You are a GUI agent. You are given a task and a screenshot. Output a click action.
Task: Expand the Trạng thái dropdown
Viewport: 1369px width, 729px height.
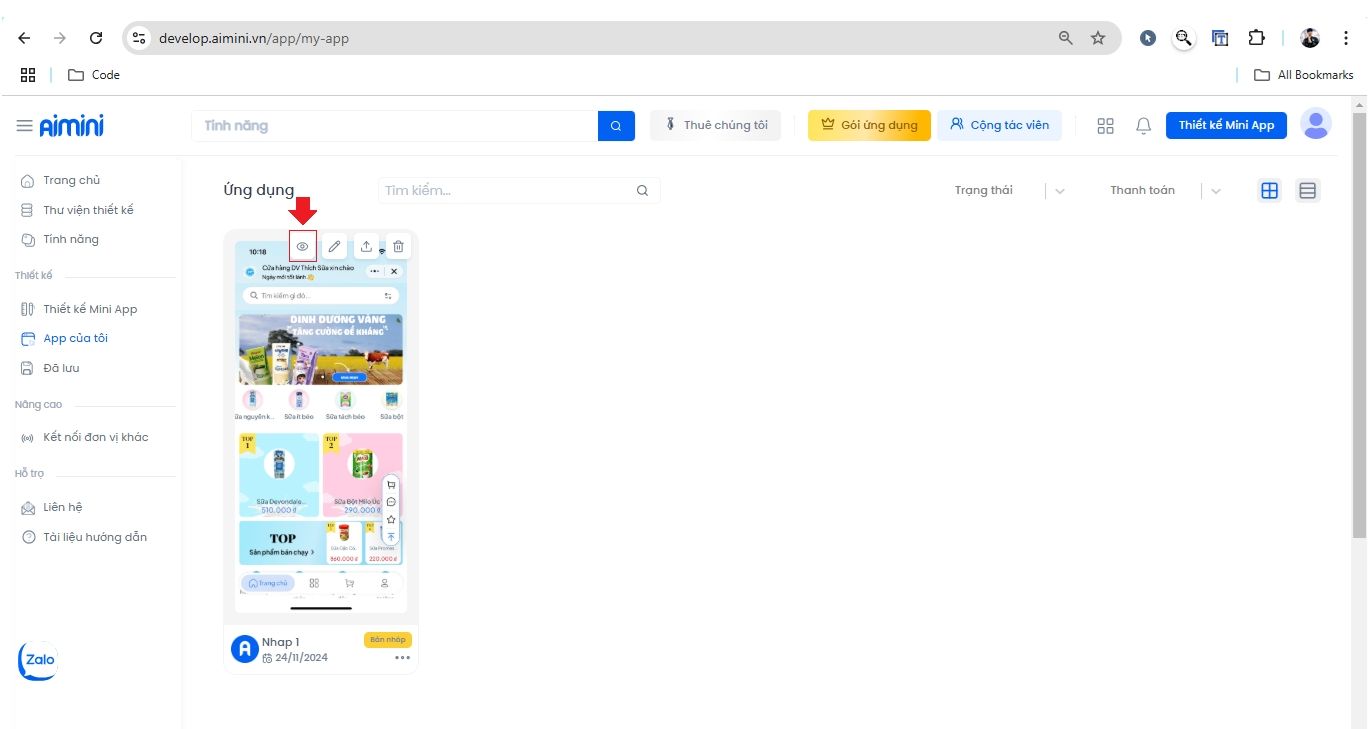pos(1060,191)
